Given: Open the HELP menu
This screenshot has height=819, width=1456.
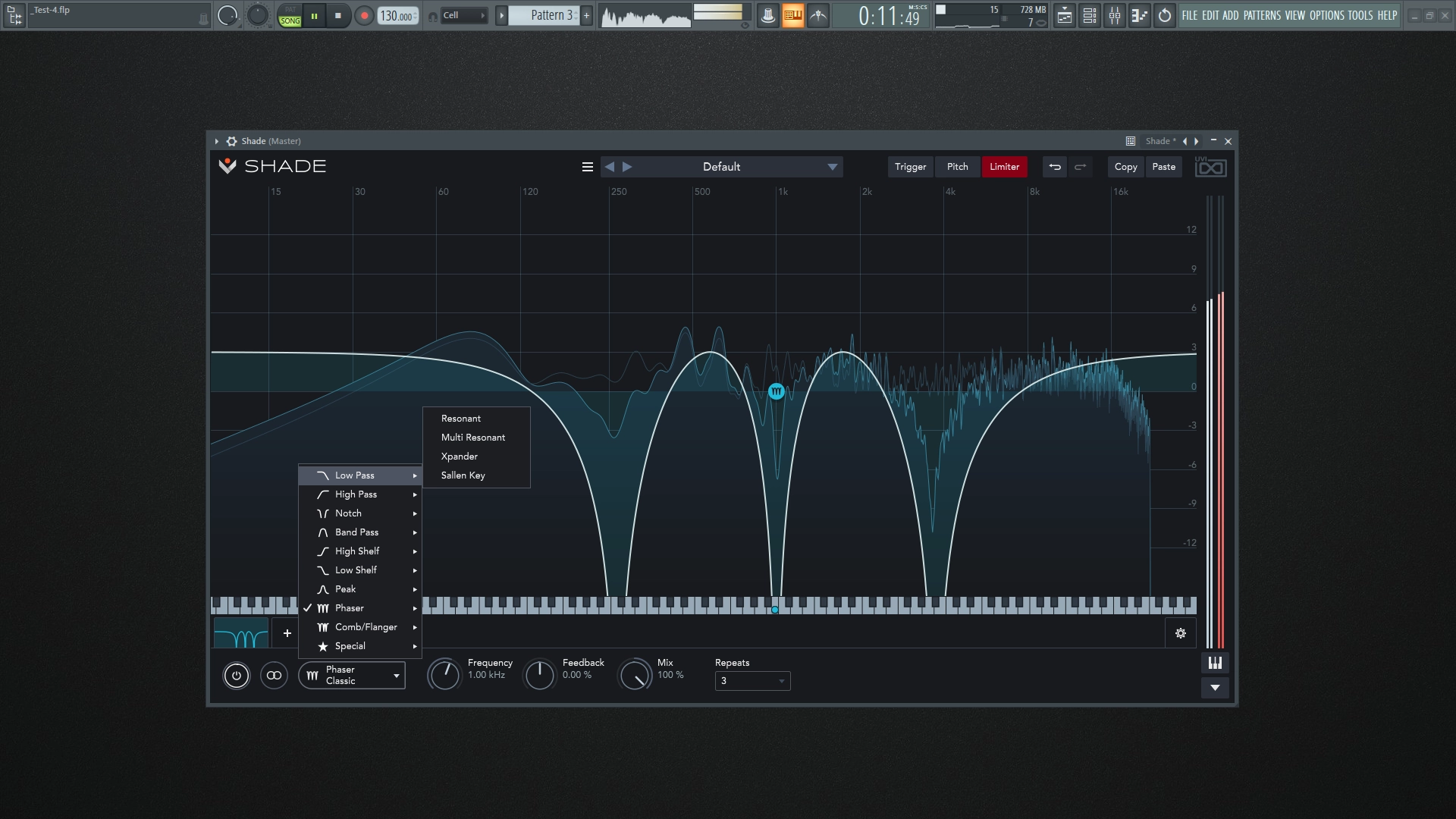Looking at the screenshot, I should pos(1387,15).
